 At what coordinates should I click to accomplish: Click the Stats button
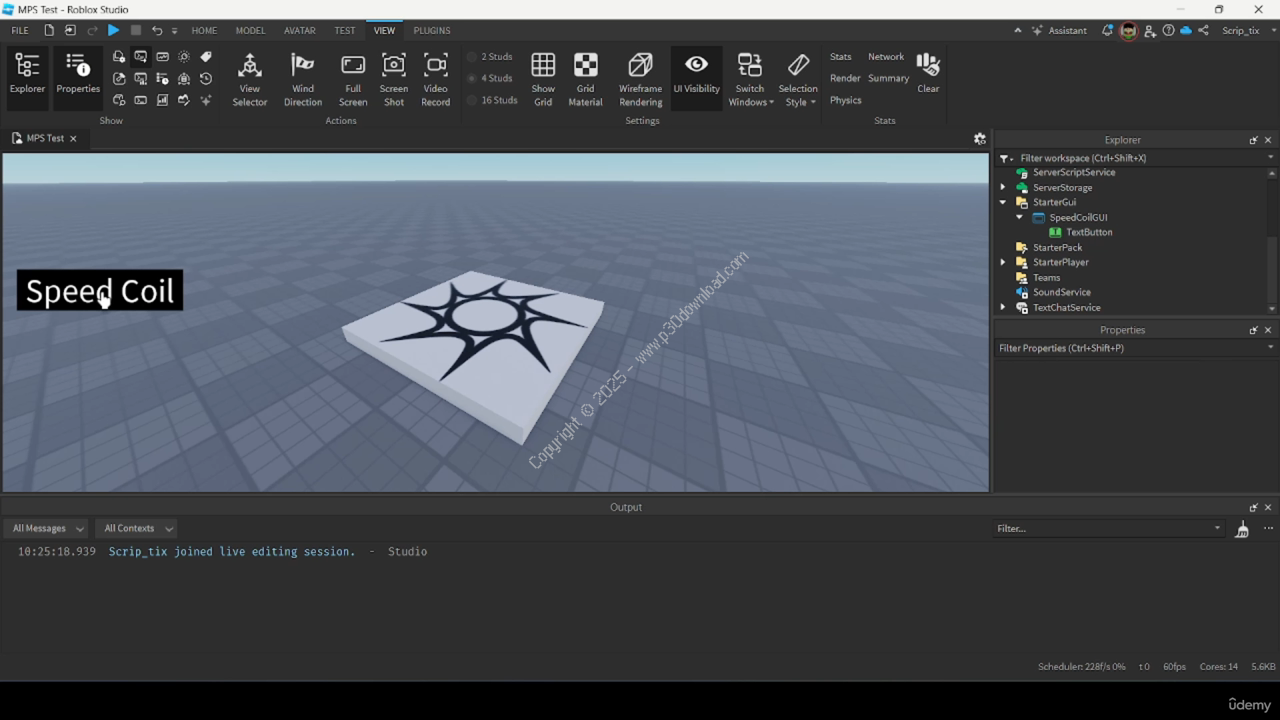click(841, 57)
